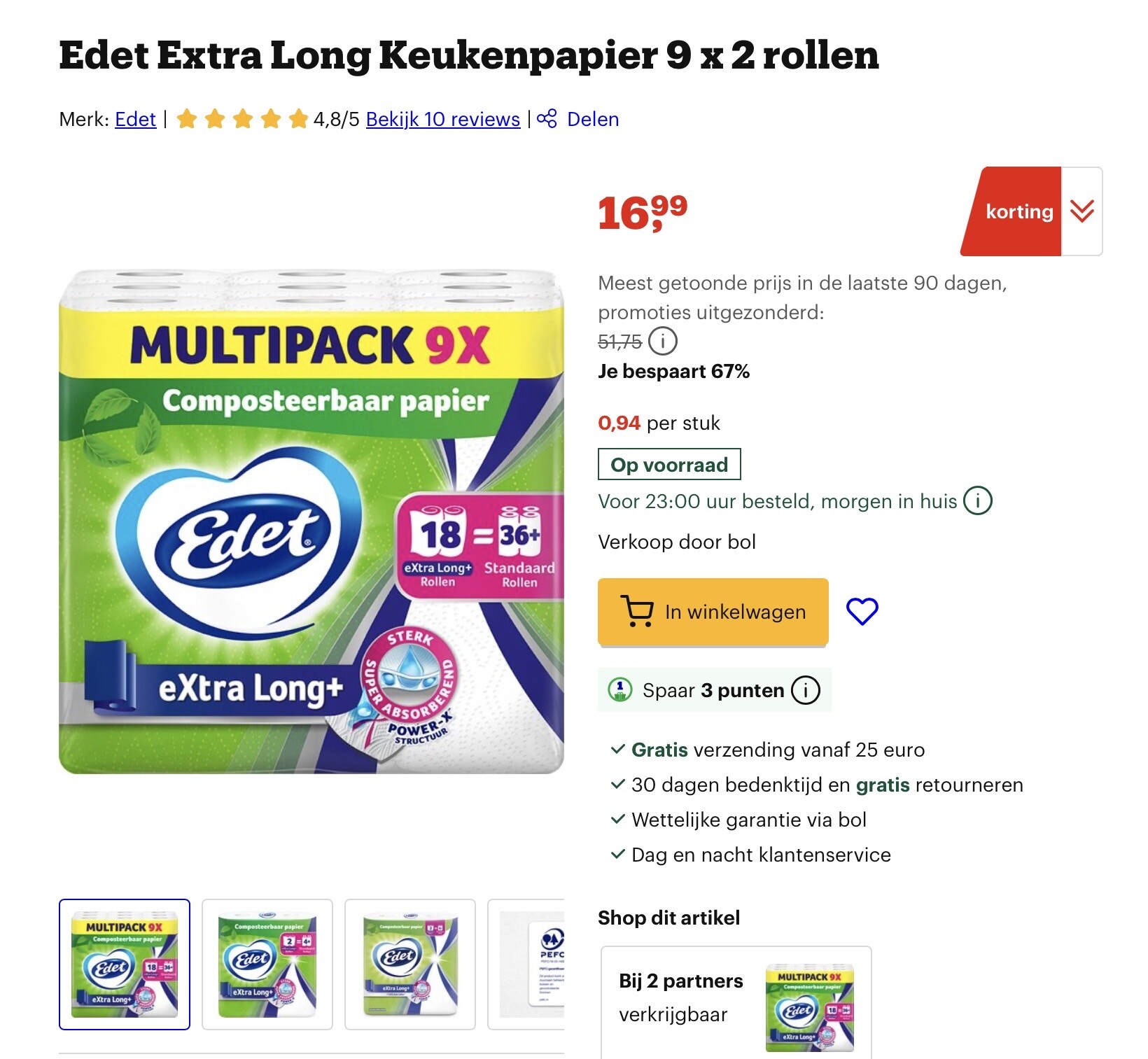Screen dimensions: 1148x1059
Task: Click the shopping cart icon in the button
Action: click(637, 611)
